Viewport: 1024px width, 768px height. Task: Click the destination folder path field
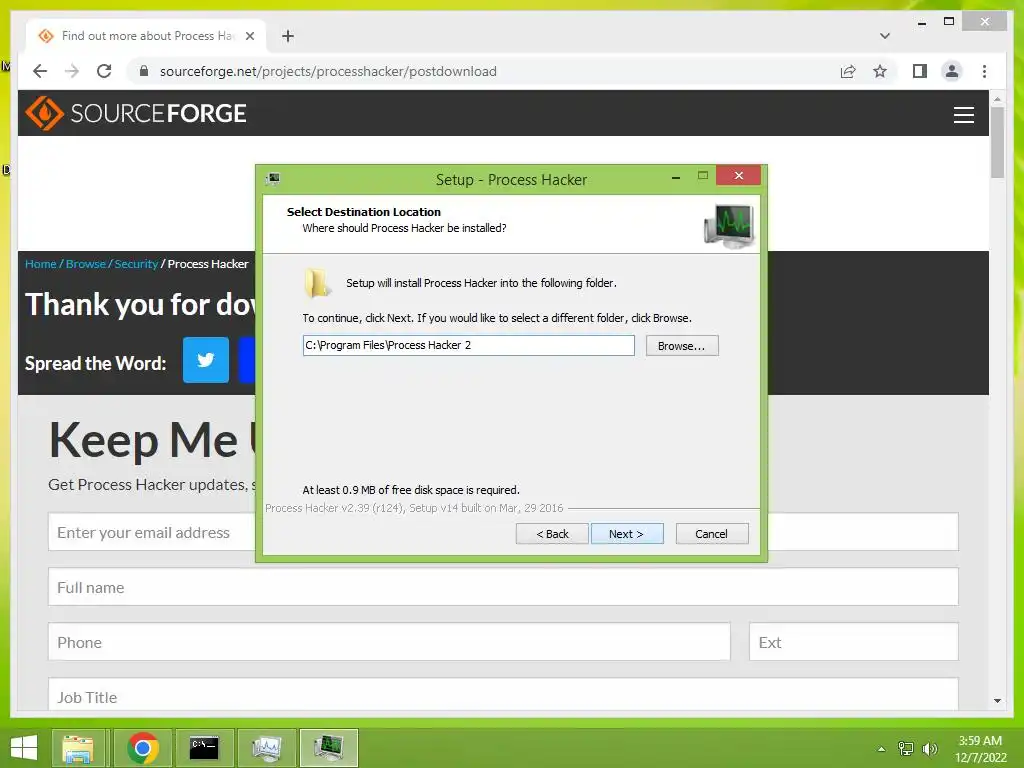468,345
